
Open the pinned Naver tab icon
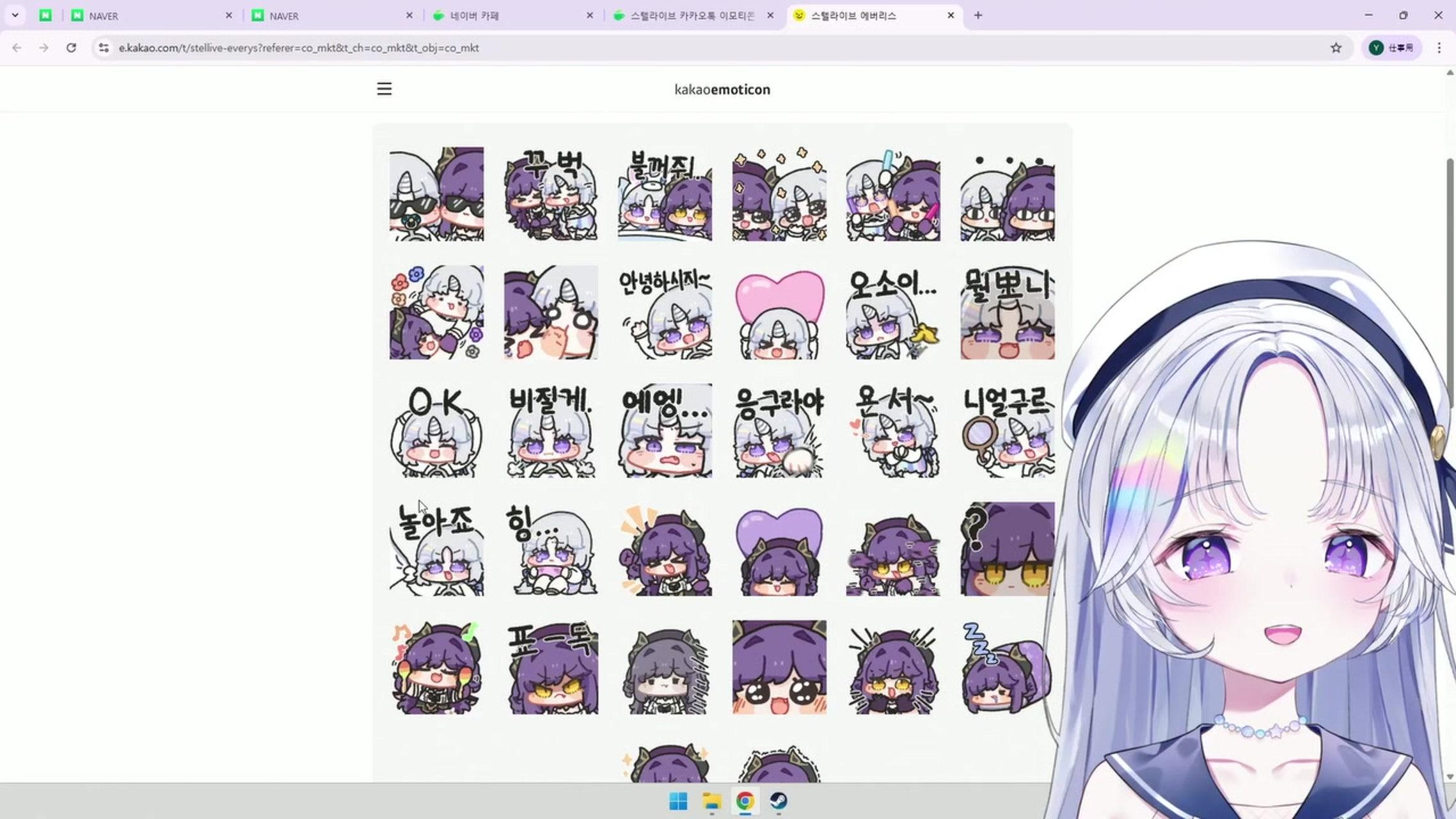click(x=45, y=15)
